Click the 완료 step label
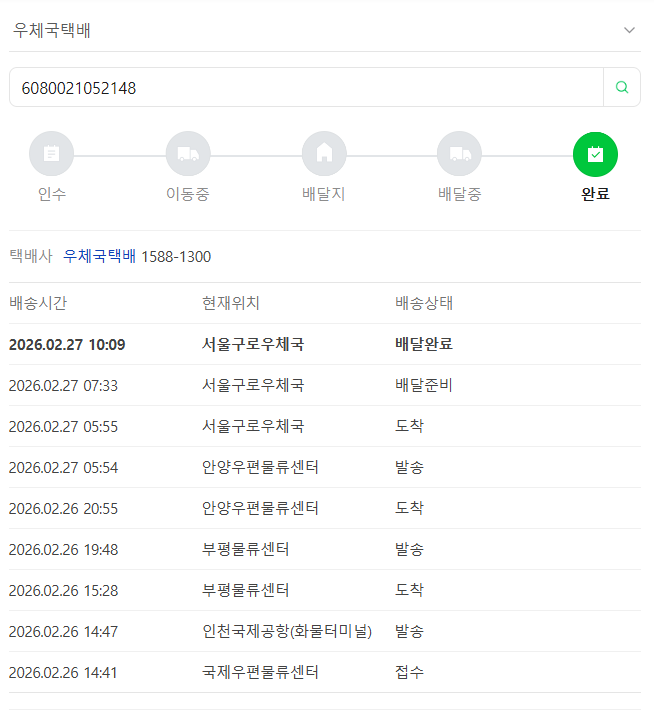Screen dimensions: 654x723 click(x=595, y=194)
